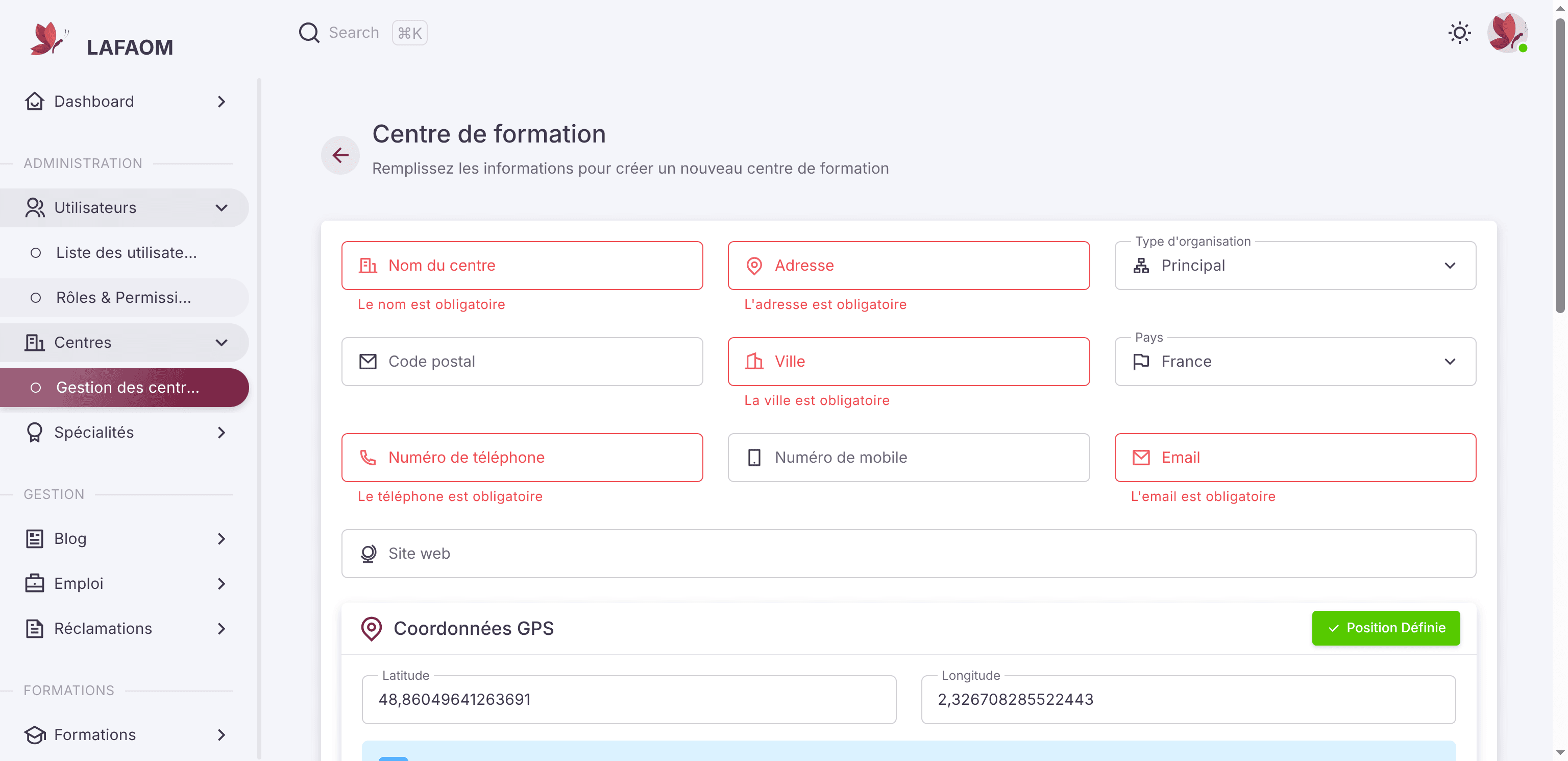
Task: Click the phone icon in Numéro de téléphone
Action: pyautogui.click(x=368, y=457)
